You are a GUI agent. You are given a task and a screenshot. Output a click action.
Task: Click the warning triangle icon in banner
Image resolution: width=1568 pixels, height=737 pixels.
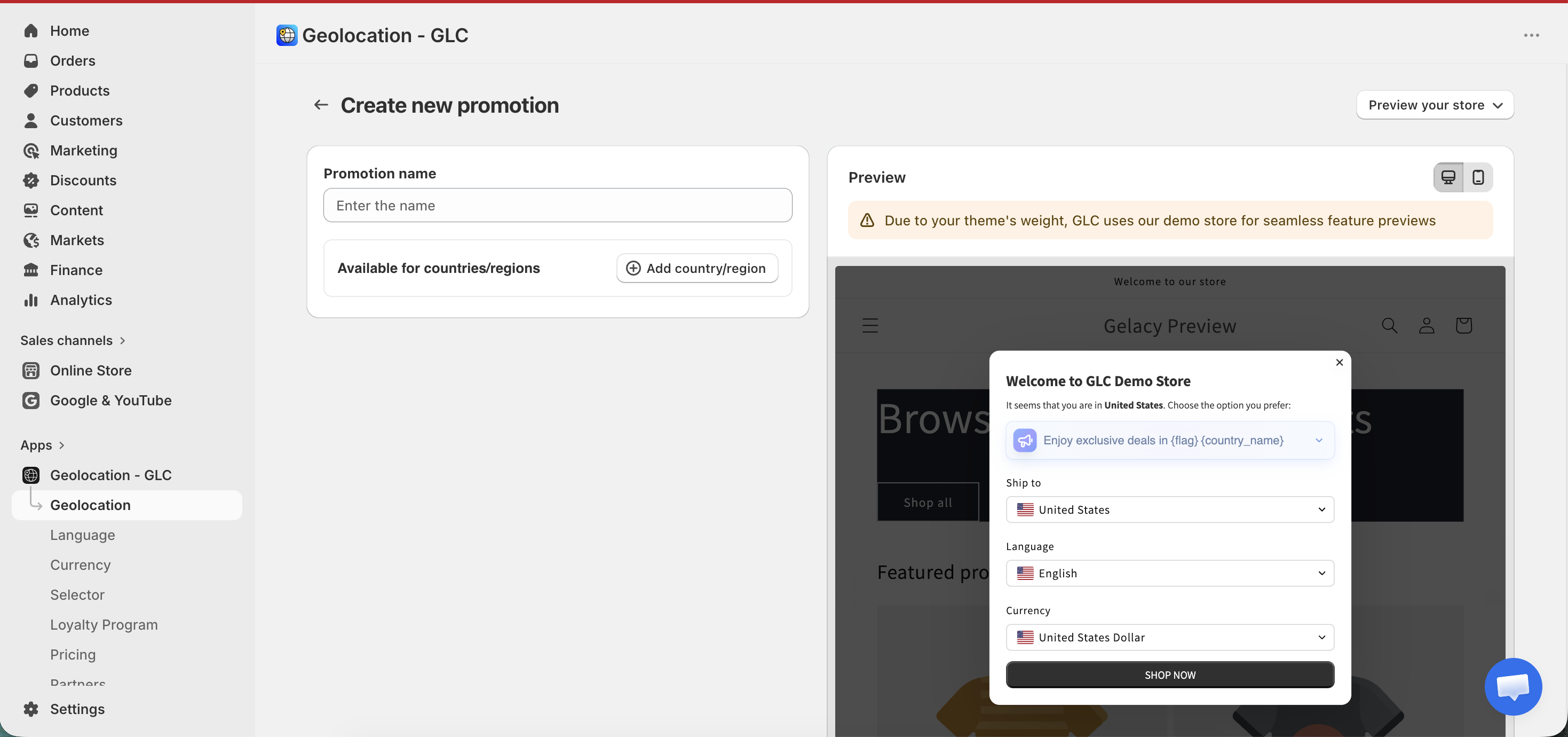tap(867, 221)
